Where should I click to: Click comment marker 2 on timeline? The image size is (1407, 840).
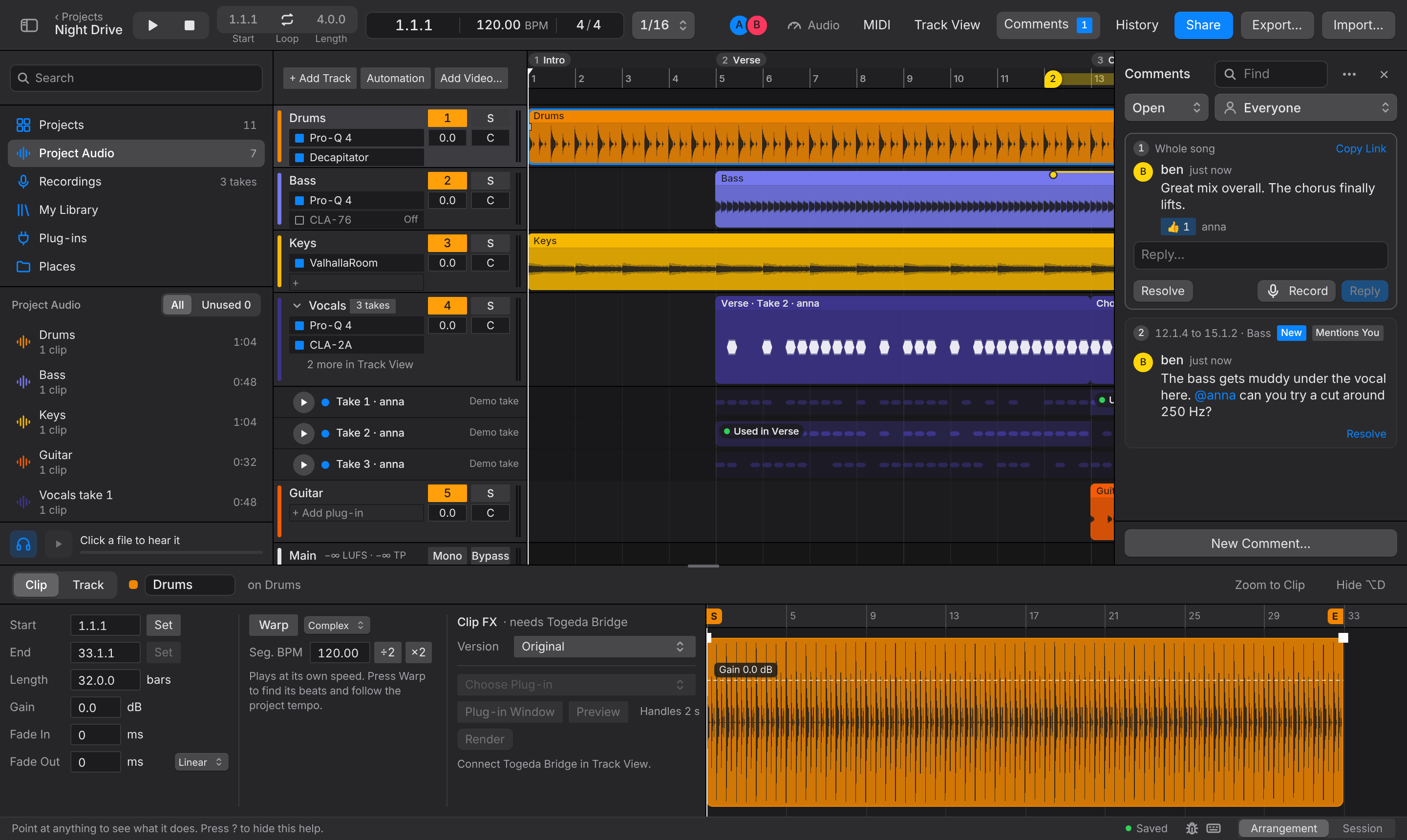click(1052, 79)
